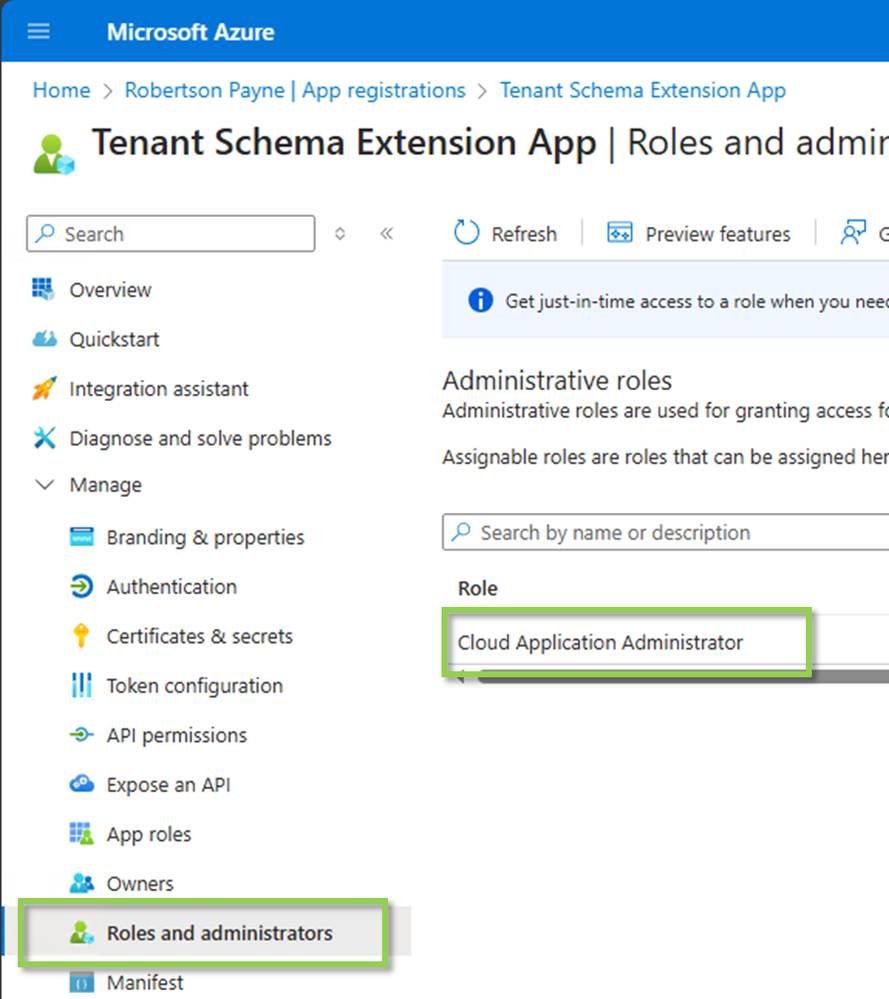The image size is (889, 999).
Task: Click the scrollbar's left arrow under the role table
Action: point(460,677)
